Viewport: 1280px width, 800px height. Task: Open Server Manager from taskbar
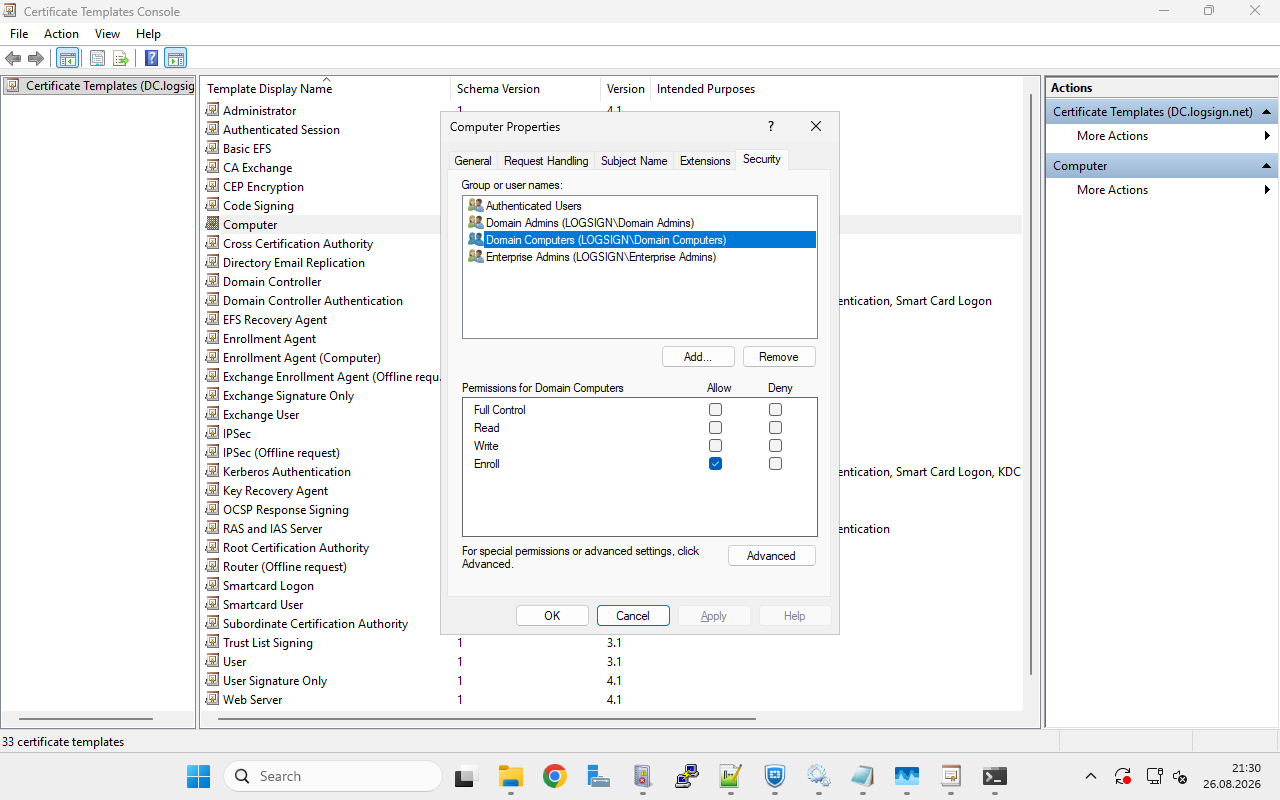(x=599, y=776)
